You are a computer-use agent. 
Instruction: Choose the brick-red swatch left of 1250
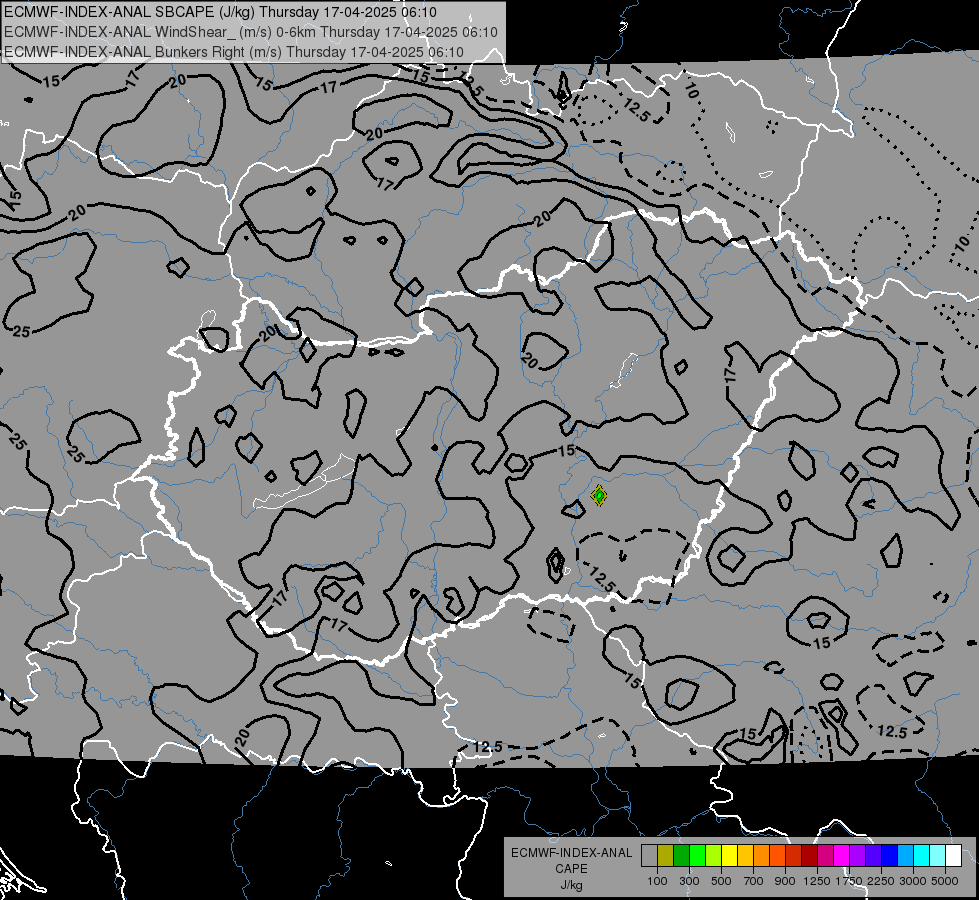[794, 856]
